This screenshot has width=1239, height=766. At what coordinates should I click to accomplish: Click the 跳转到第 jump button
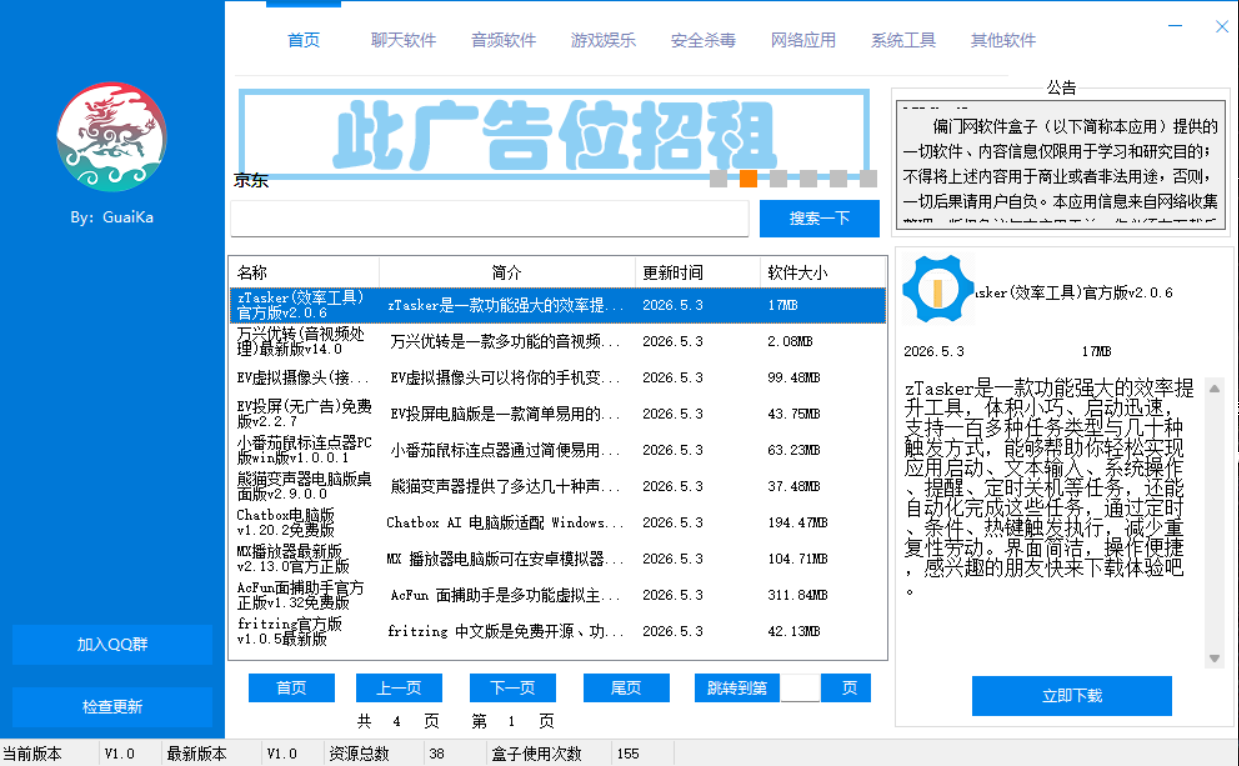(737, 688)
